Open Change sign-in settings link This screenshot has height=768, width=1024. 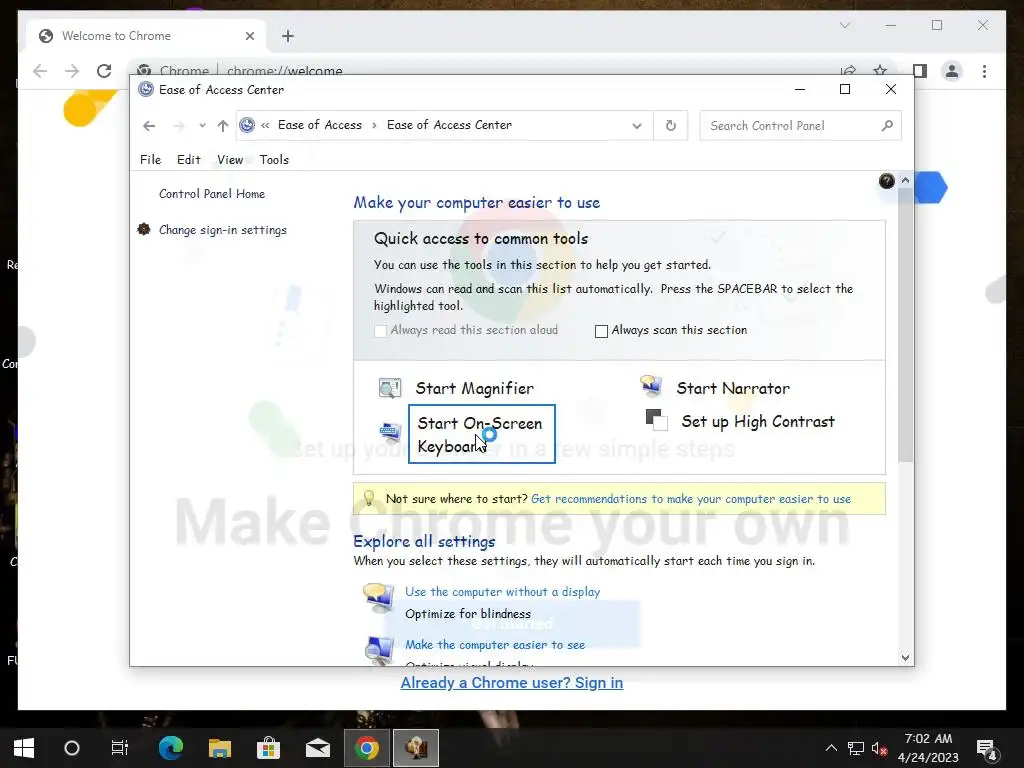point(223,230)
